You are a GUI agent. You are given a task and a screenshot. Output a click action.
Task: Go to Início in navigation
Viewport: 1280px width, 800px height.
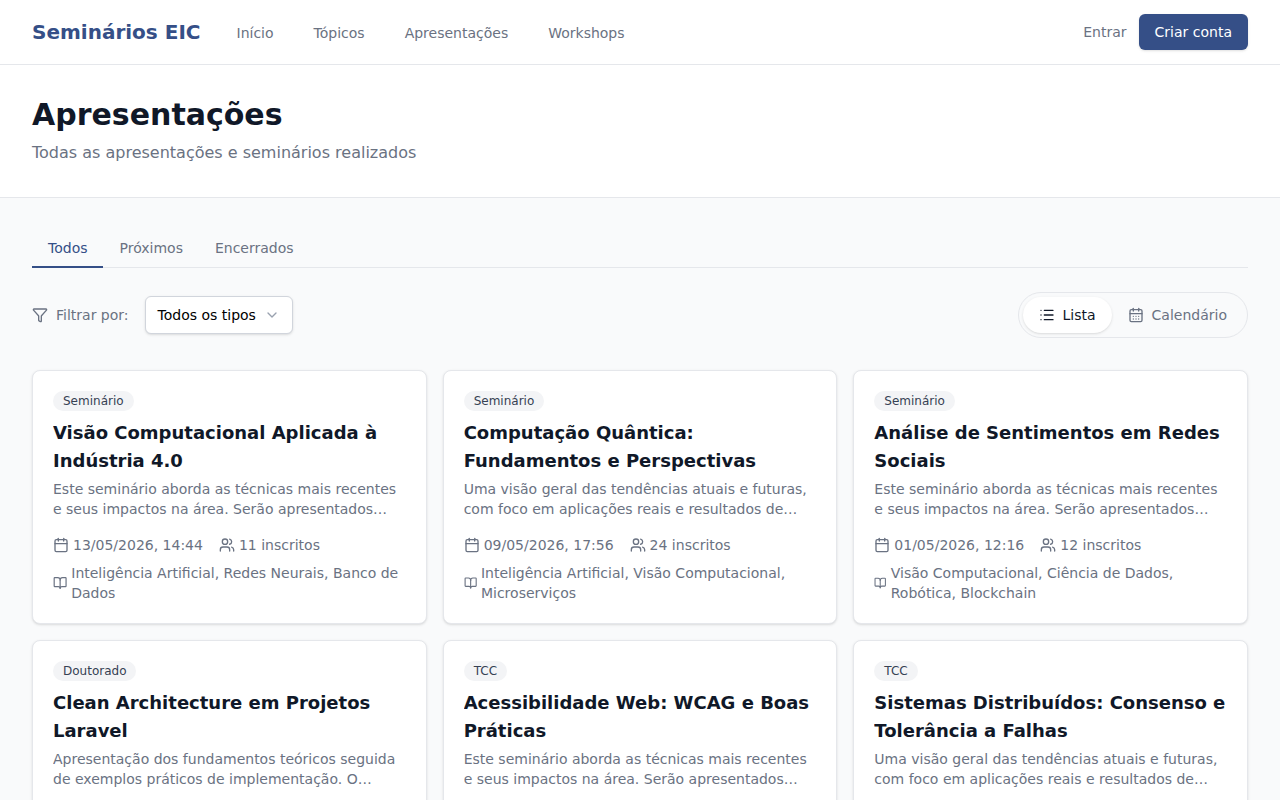pyautogui.click(x=255, y=33)
